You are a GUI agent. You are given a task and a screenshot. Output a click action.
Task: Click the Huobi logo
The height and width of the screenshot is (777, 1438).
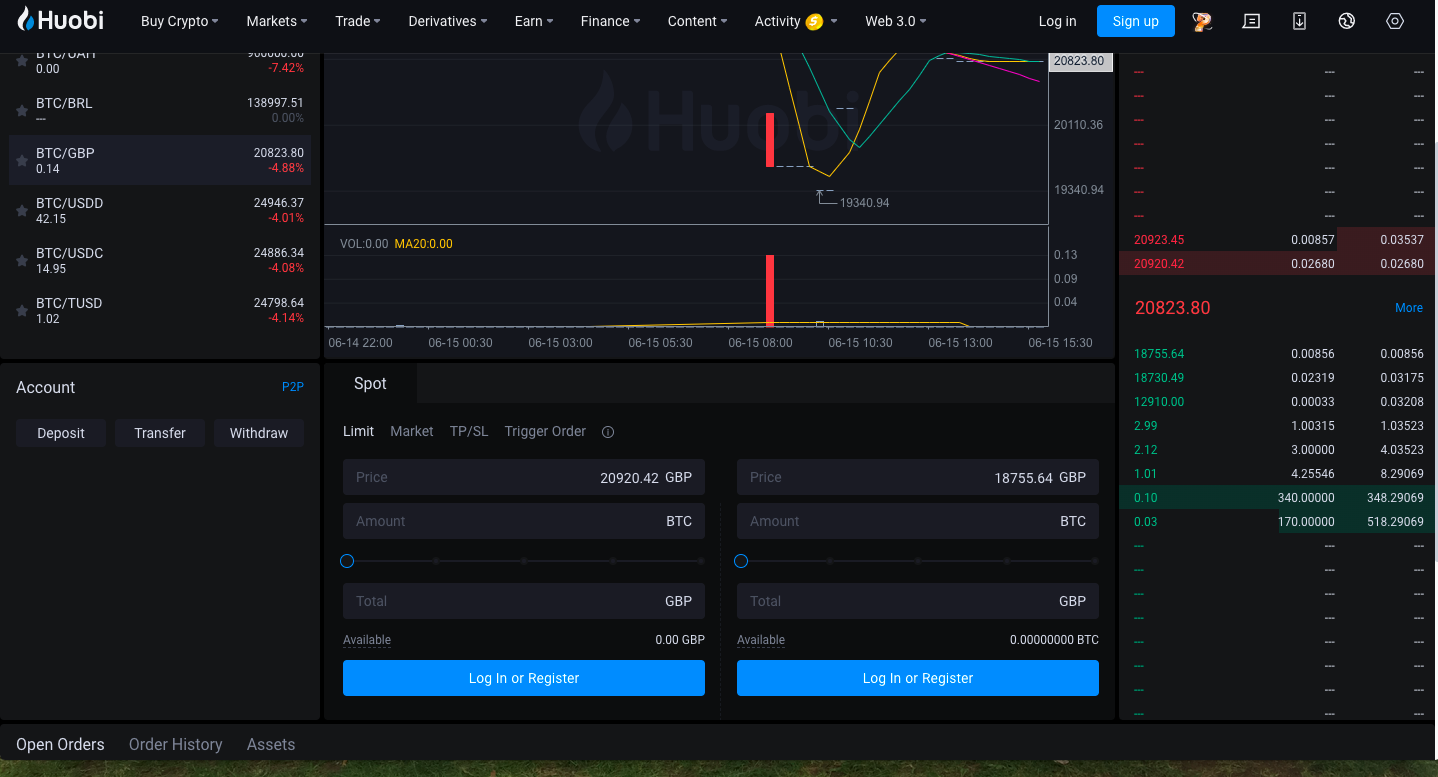61,20
